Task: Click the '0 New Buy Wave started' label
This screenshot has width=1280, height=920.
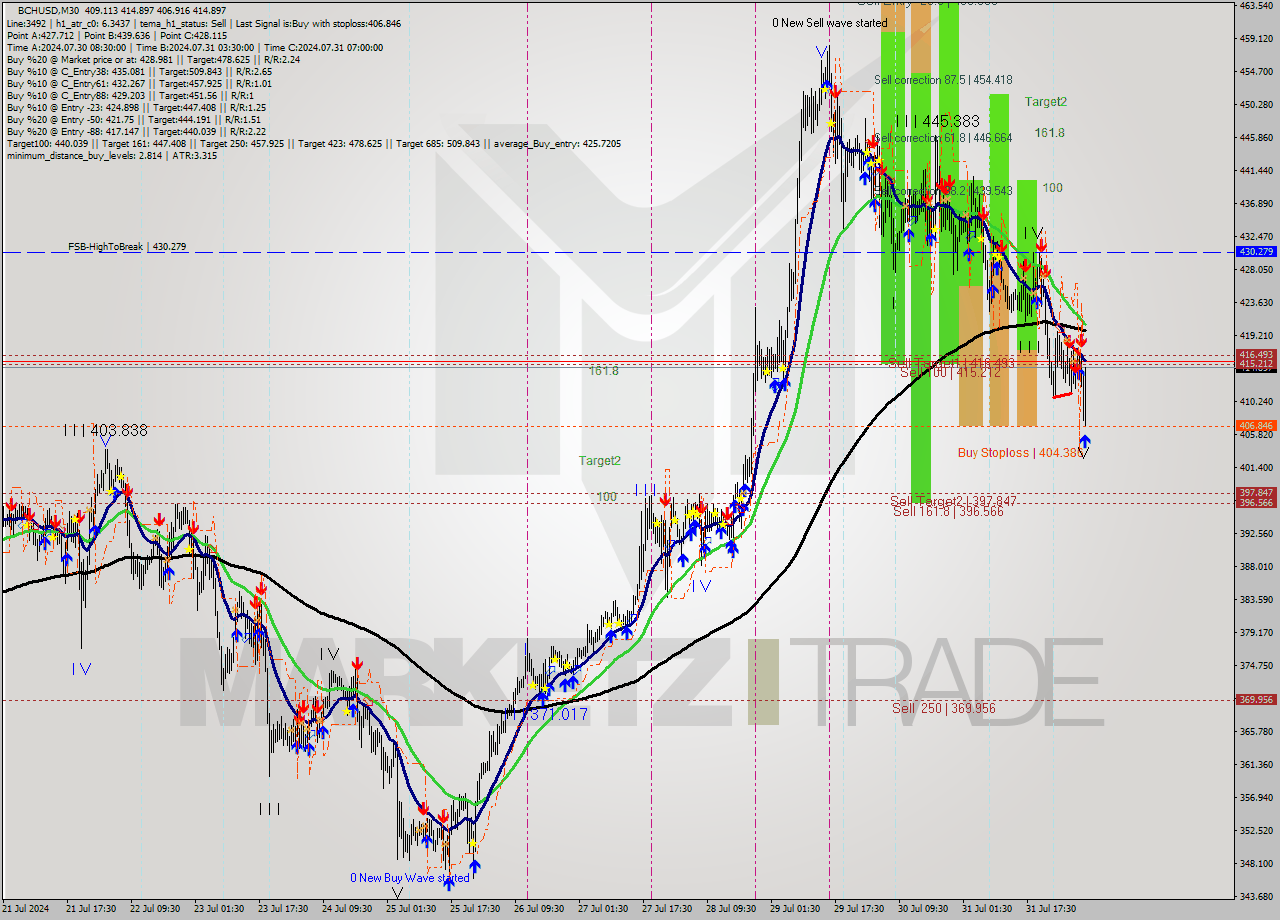Action: click(409, 878)
